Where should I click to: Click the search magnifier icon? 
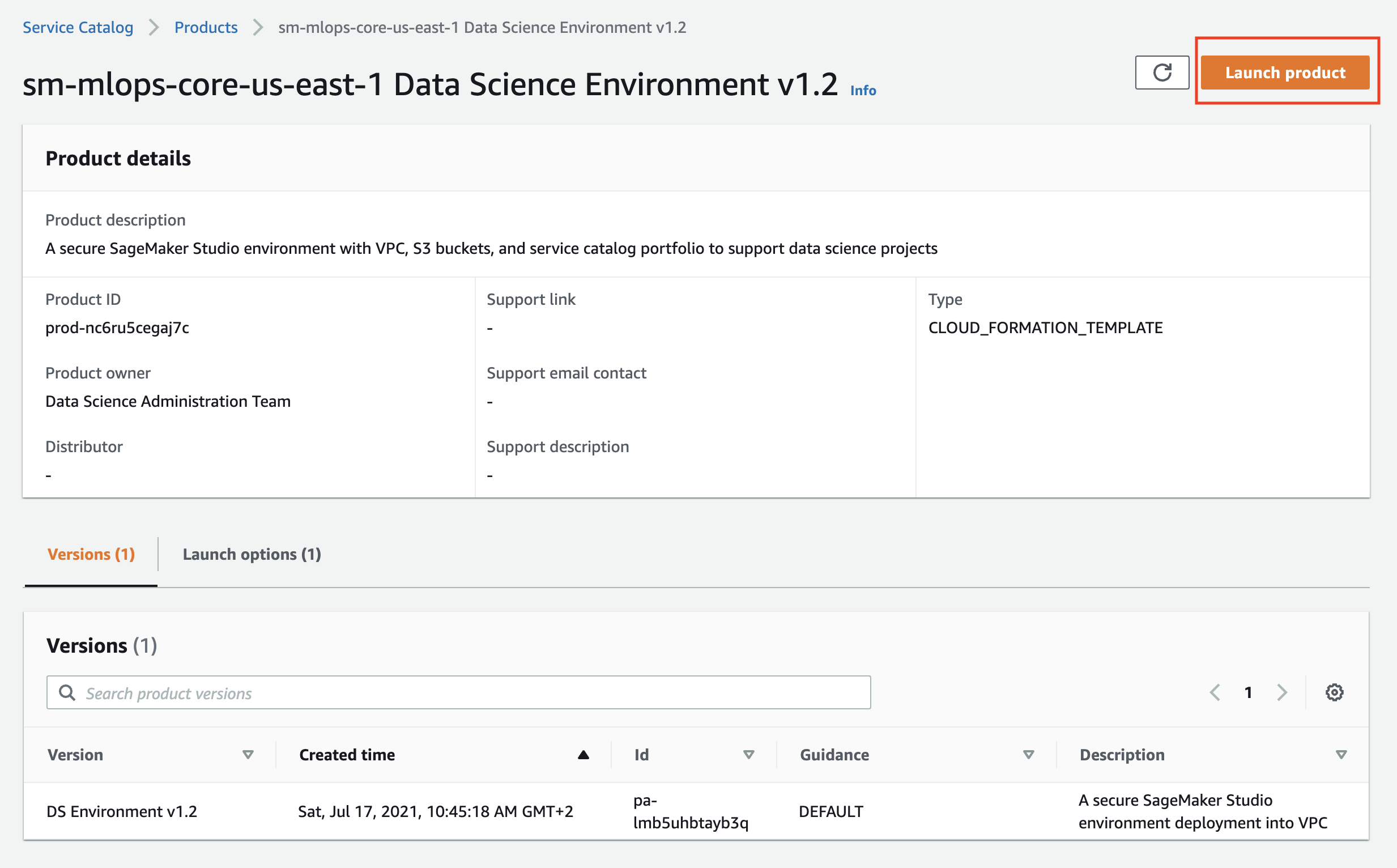67,692
